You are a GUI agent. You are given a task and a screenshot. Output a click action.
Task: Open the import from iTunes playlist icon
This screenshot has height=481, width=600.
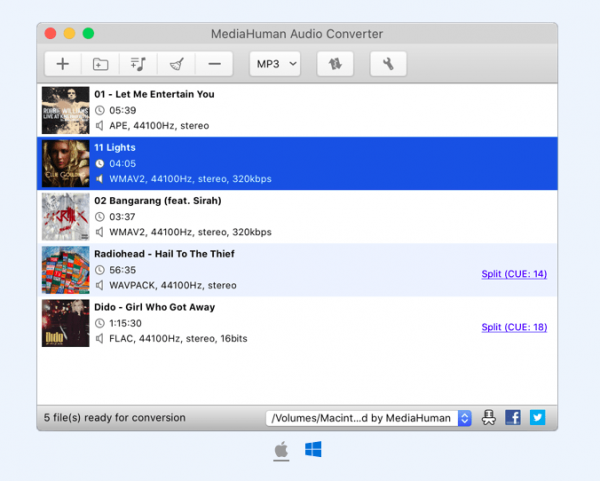[138, 64]
